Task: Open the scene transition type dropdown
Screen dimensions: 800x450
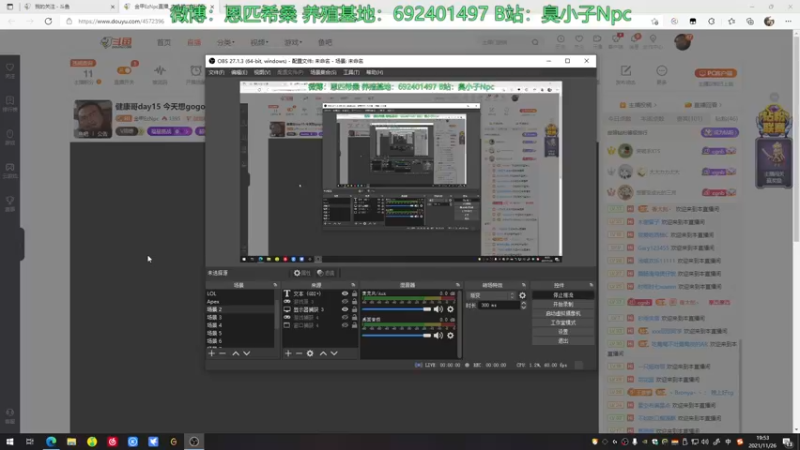Action: [492, 295]
